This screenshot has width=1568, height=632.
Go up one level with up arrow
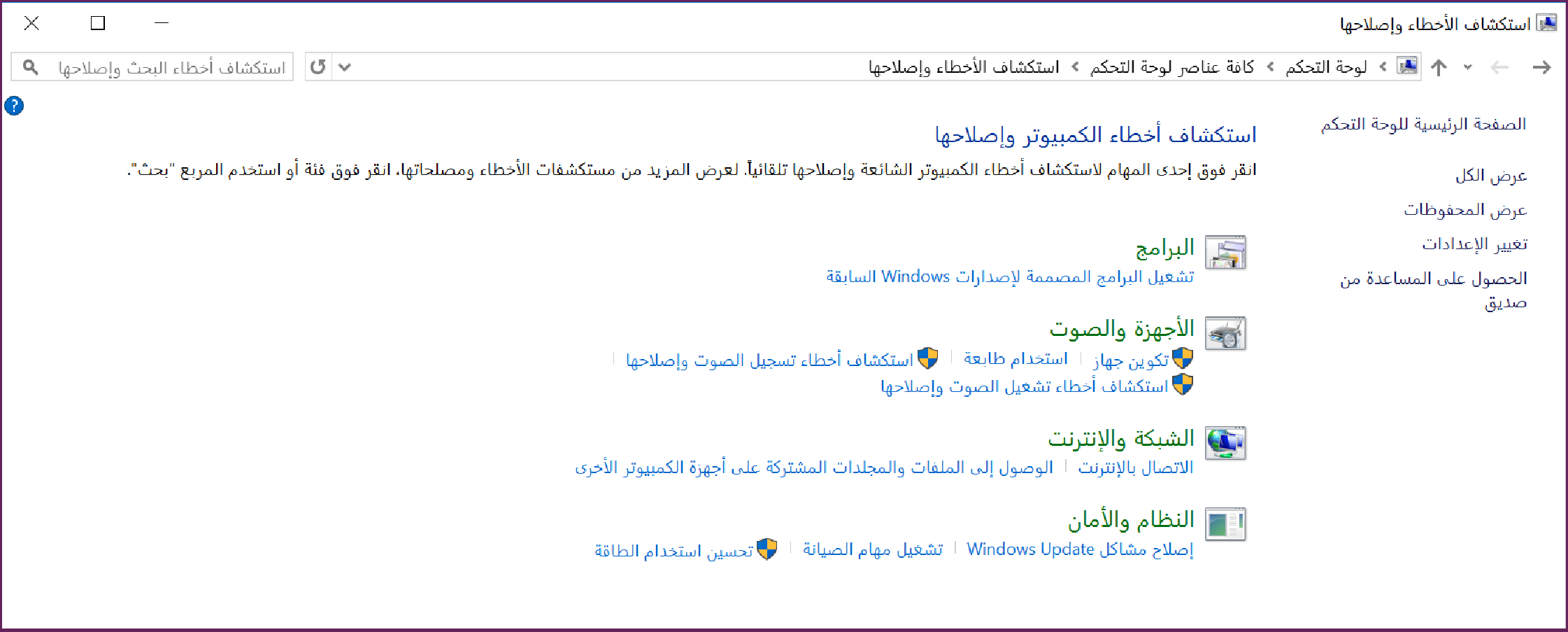pyautogui.click(x=1439, y=67)
